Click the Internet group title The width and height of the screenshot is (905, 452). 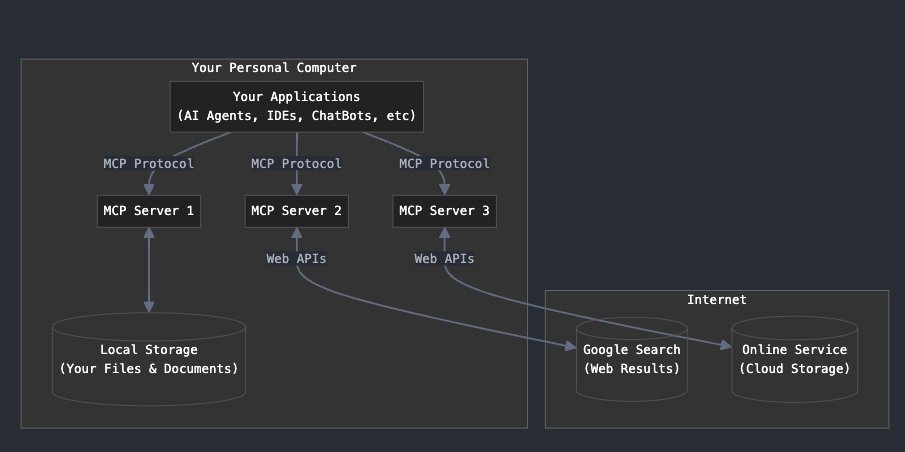(717, 300)
